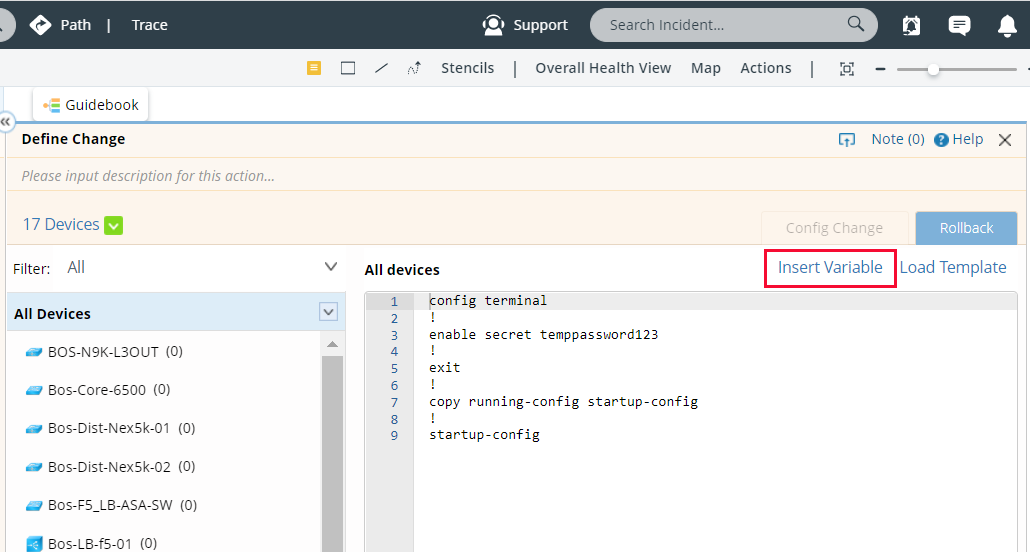Image resolution: width=1030 pixels, height=552 pixels.
Task: Open the notifications bell
Action: (1007, 25)
